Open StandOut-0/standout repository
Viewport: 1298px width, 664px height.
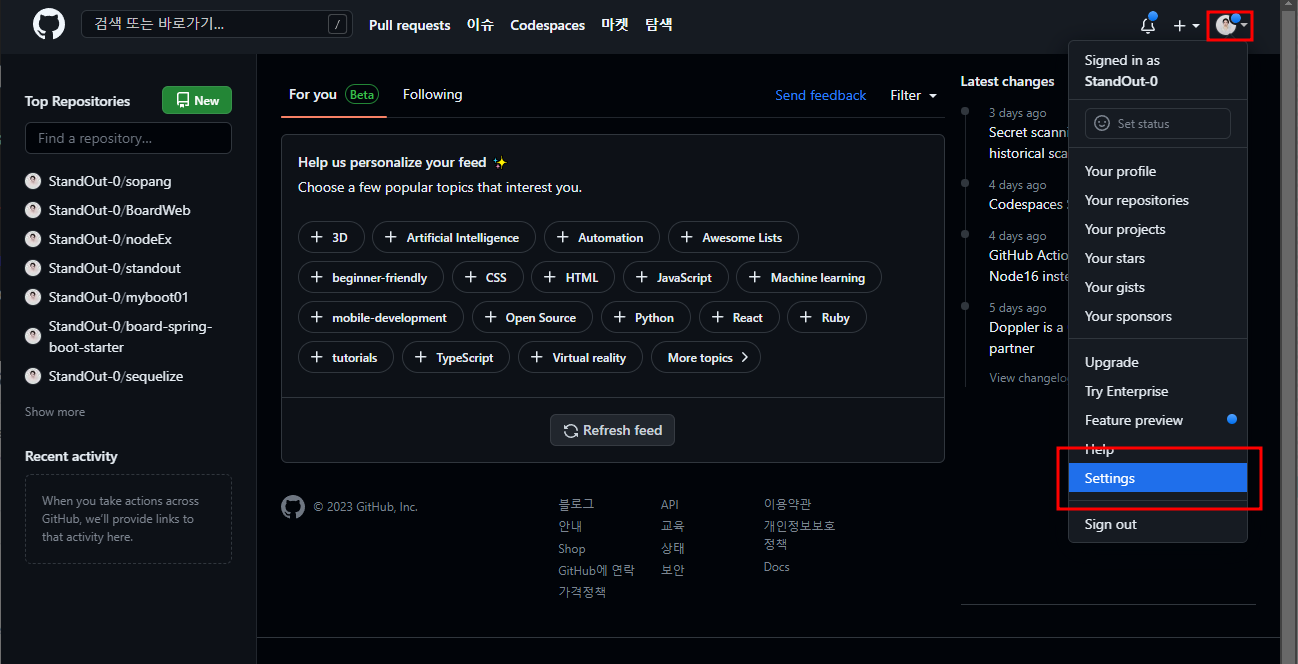pos(115,268)
